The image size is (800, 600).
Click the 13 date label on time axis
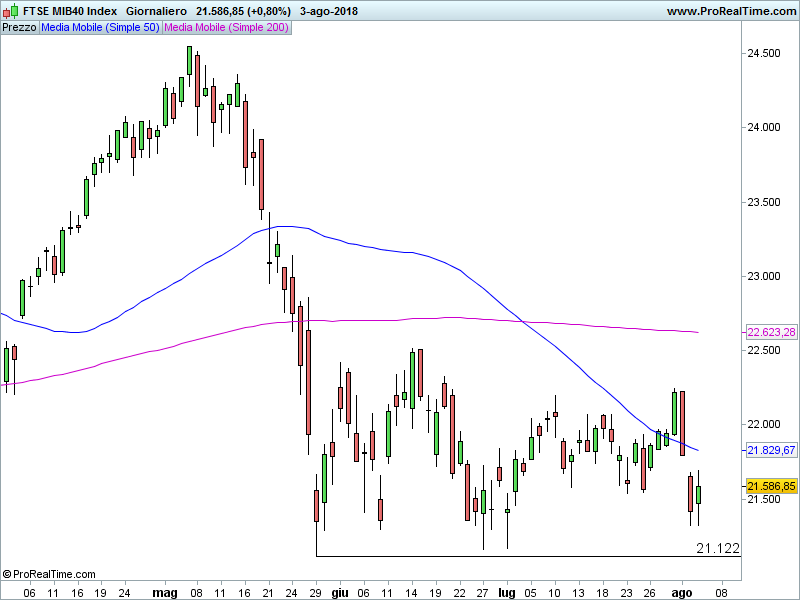tap(578, 593)
